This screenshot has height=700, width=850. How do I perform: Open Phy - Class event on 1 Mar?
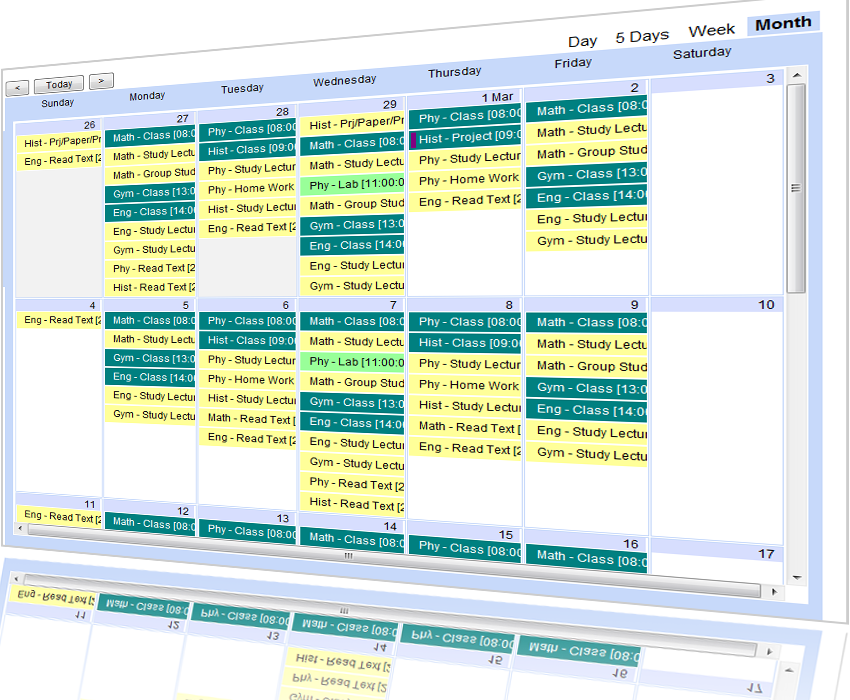[x=465, y=117]
